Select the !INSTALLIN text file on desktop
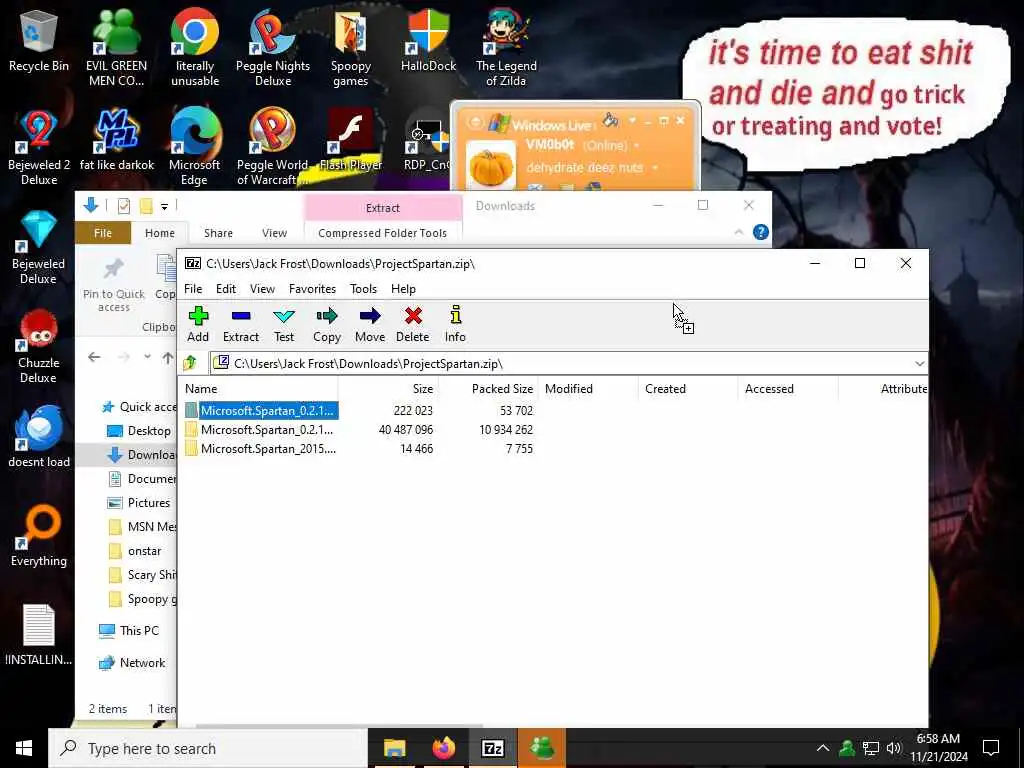 tap(39, 635)
